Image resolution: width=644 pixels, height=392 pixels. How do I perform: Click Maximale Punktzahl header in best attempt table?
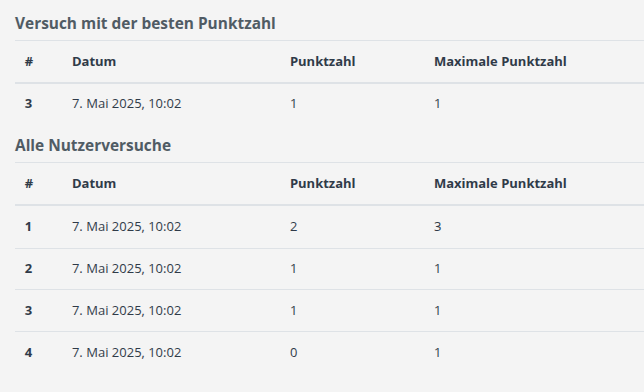tap(500, 62)
